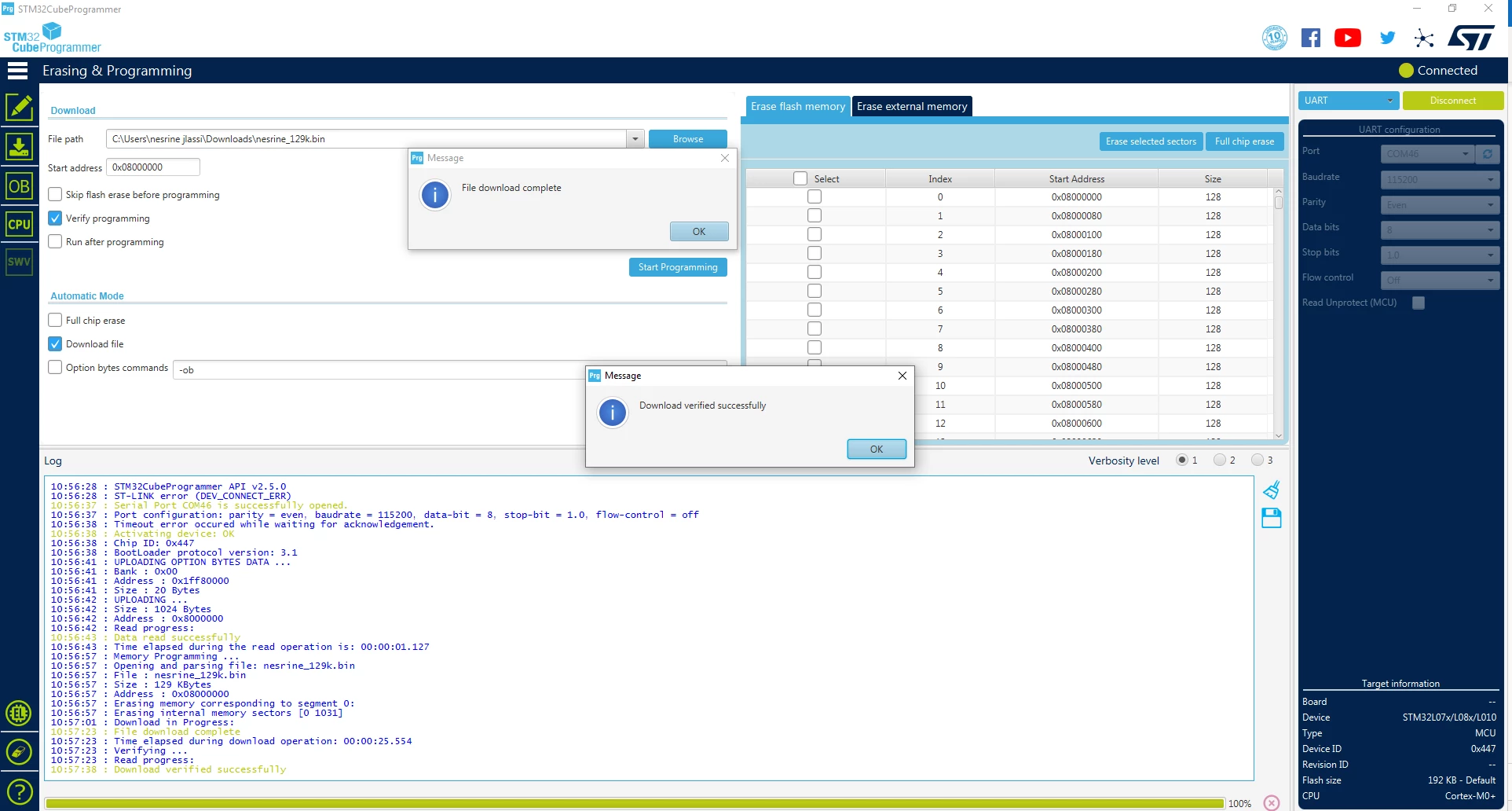Open Erasing & Programming download icon

click(19, 146)
